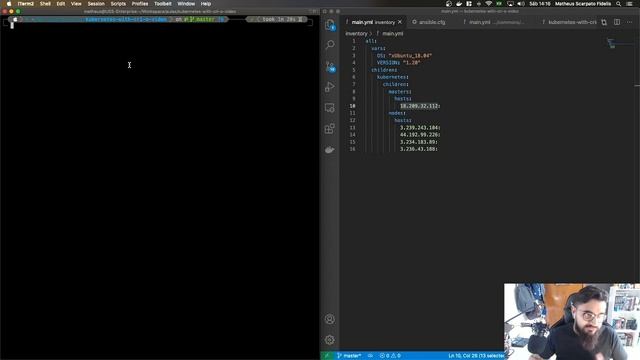640x360 pixels.
Task: Open the Manage gear menu in VS Code
Action: coord(330,340)
